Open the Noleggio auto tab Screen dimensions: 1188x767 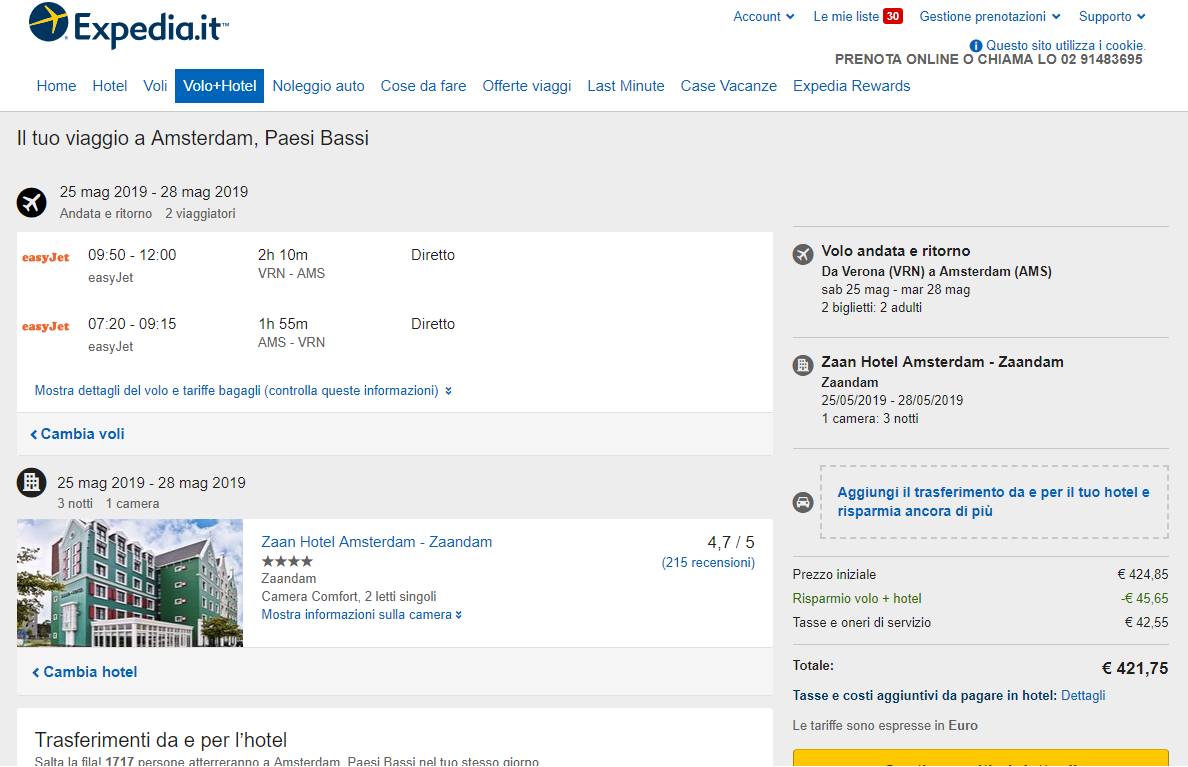[x=318, y=86]
